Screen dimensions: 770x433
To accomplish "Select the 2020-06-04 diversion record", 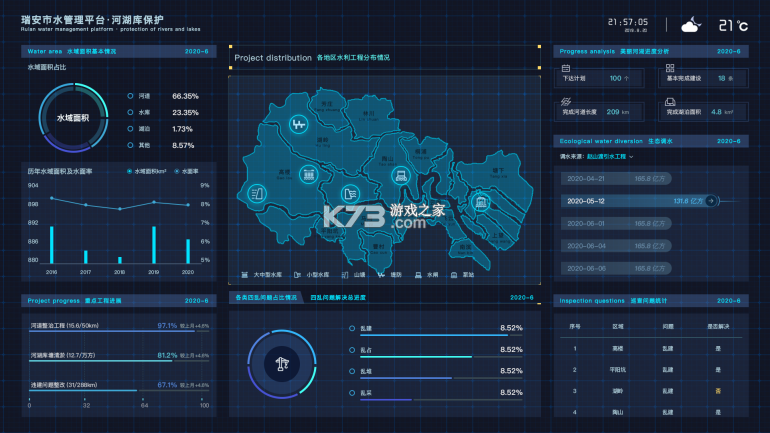I will click(x=616, y=246).
